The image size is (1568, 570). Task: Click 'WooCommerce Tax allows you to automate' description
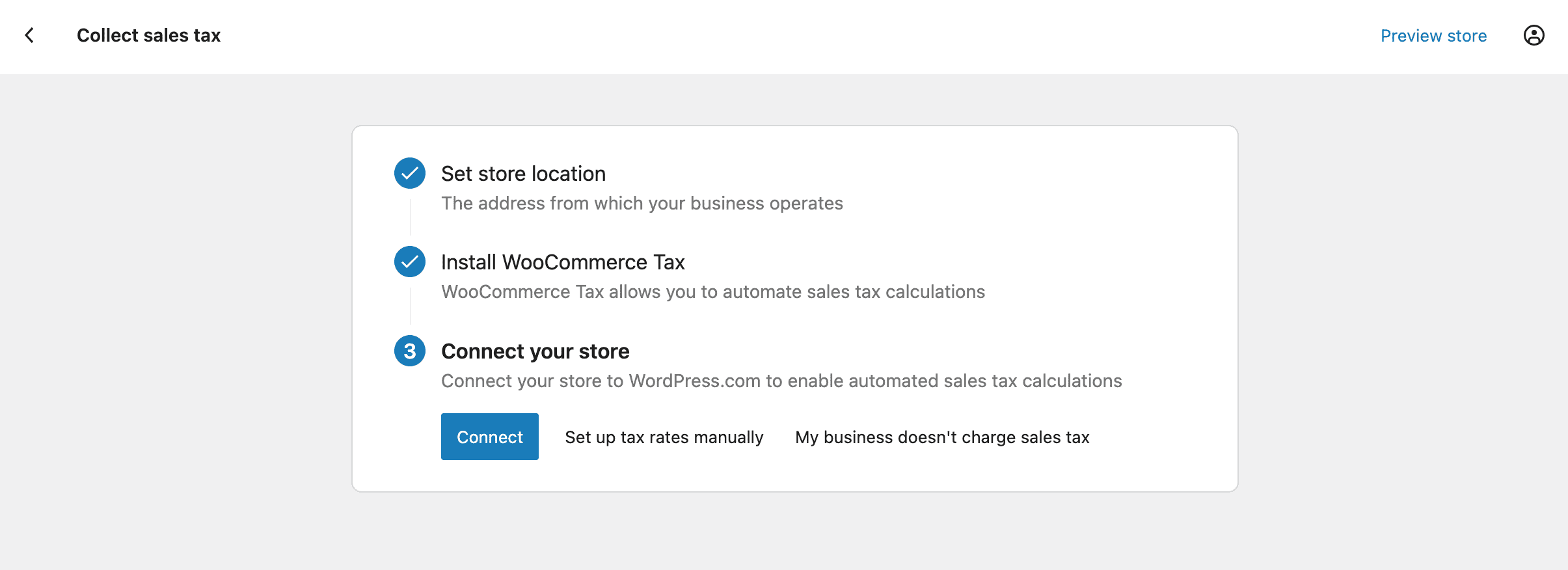click(713, 292)
